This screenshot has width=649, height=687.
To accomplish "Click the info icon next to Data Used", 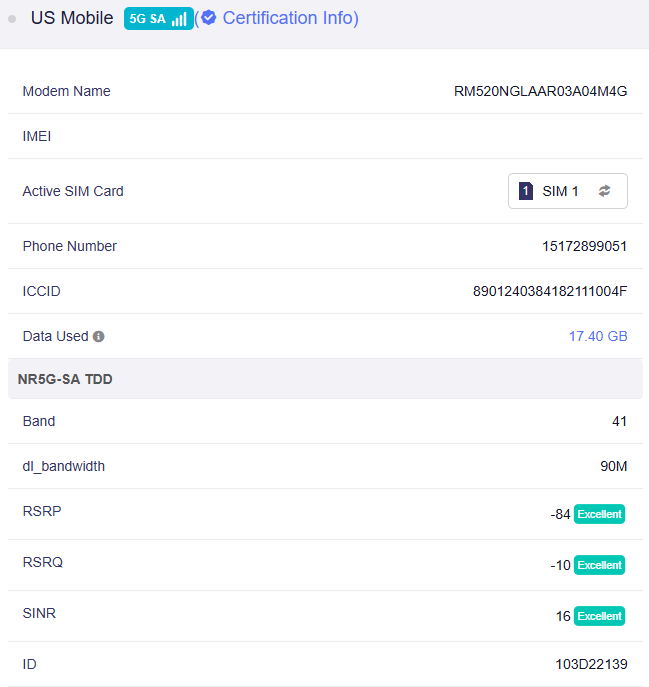I will click(x=99, y=337).
